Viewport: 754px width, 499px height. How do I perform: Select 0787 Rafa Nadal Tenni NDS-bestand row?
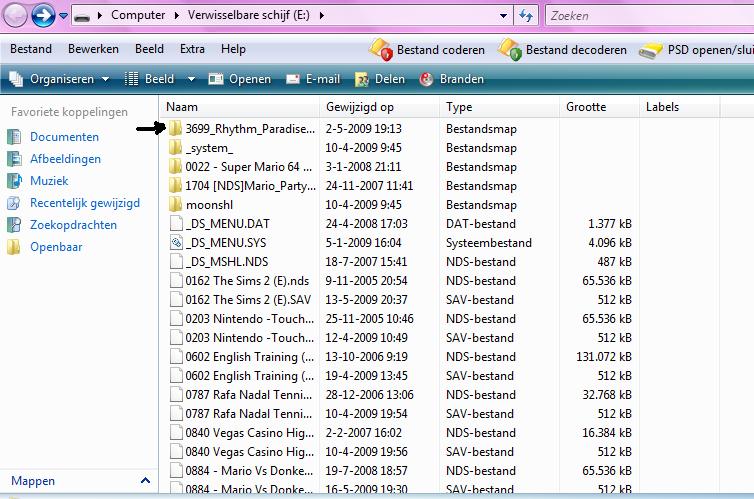tap(401, 395)
